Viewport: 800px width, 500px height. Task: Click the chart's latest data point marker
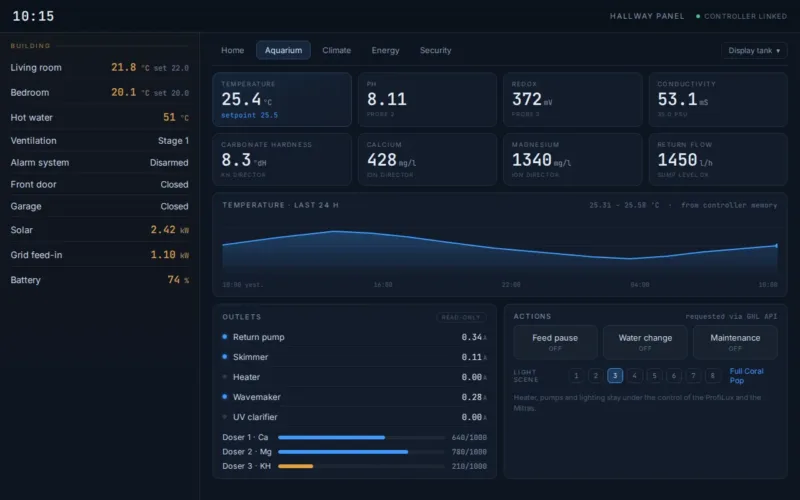[x=777, y=245]
